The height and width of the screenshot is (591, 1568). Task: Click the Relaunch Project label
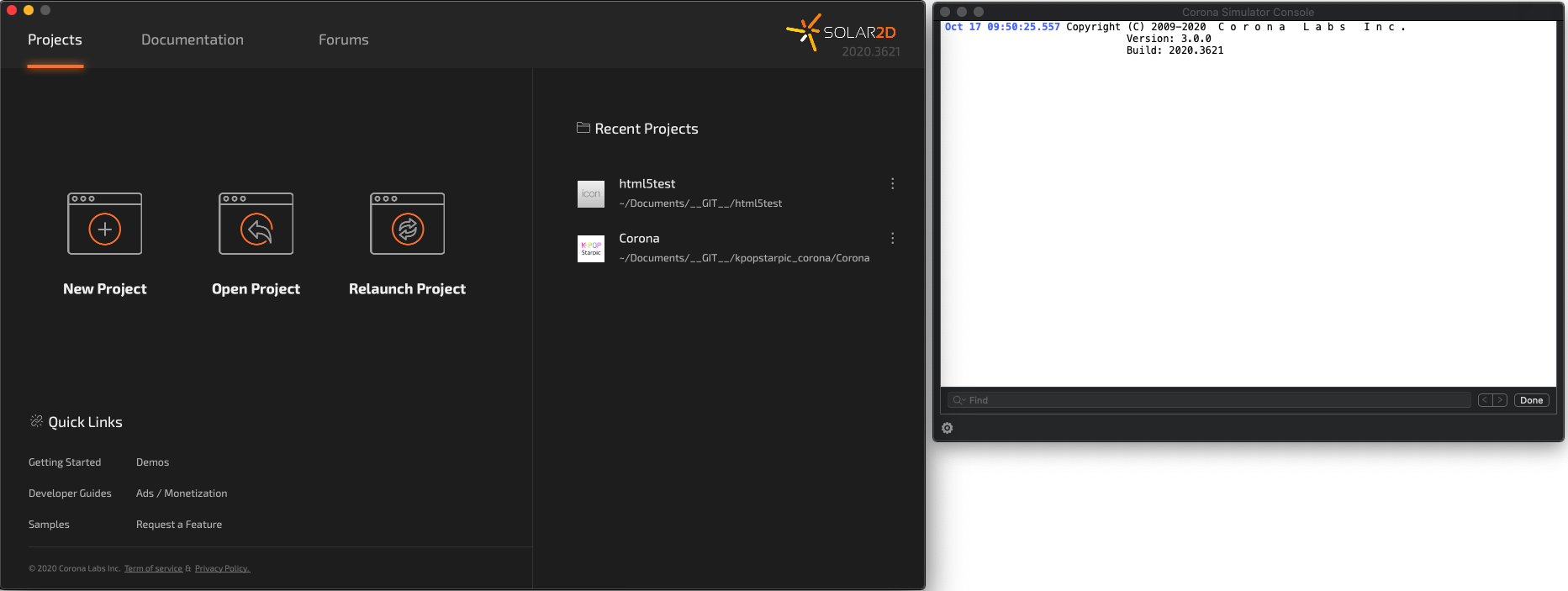pyautogui.click(x=407, y=288)
